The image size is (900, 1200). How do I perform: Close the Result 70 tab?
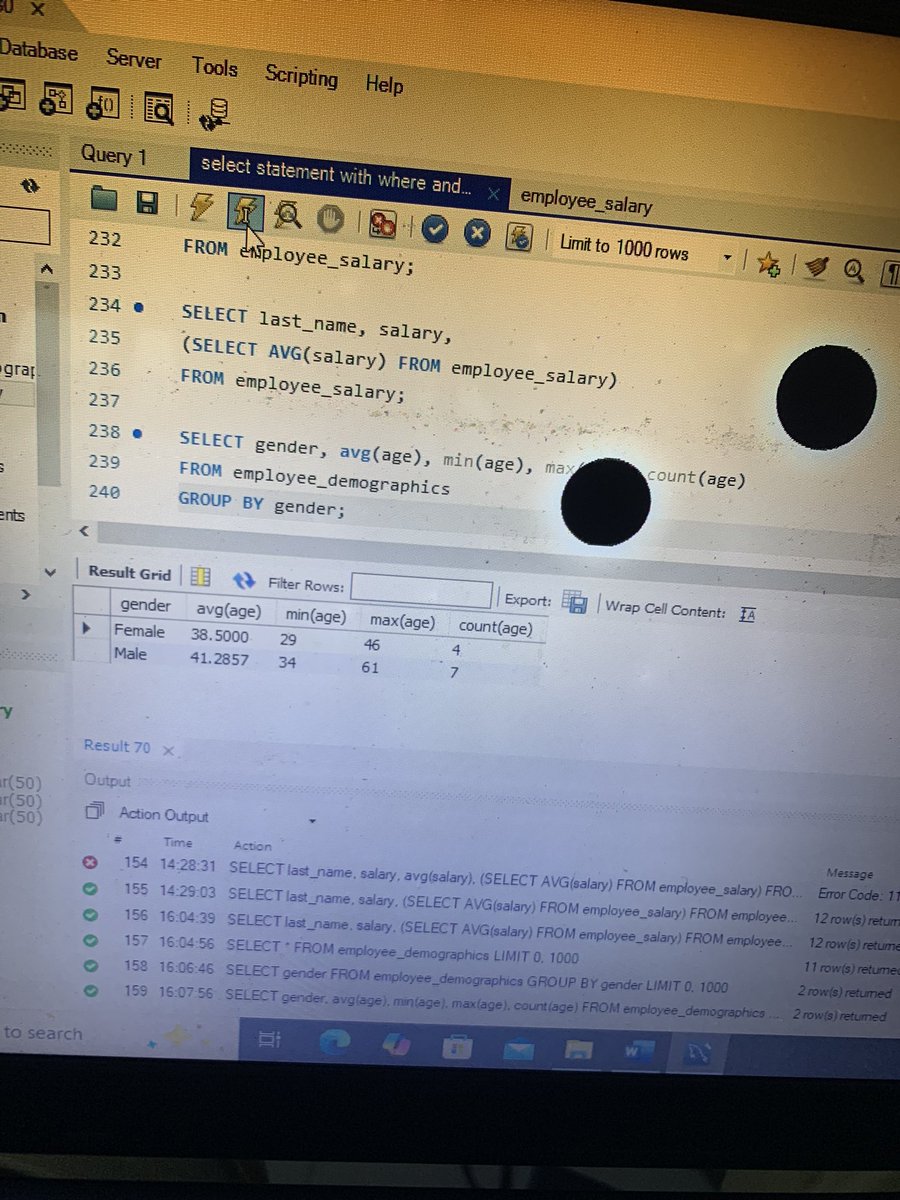[x=167, y=750]
